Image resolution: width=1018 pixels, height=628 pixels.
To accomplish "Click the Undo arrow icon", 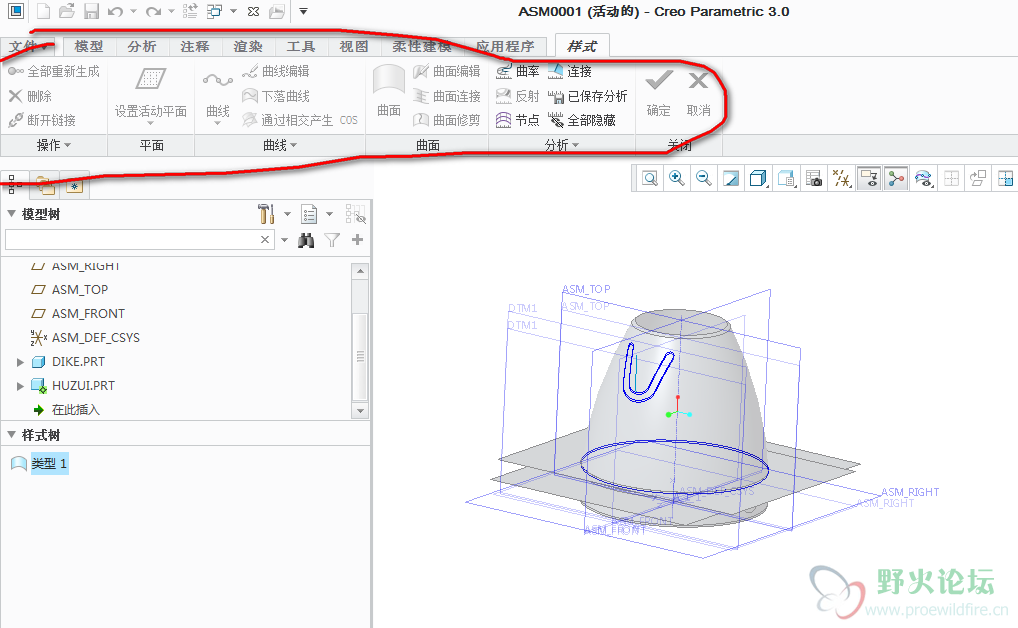I will [x=115, y=11].
